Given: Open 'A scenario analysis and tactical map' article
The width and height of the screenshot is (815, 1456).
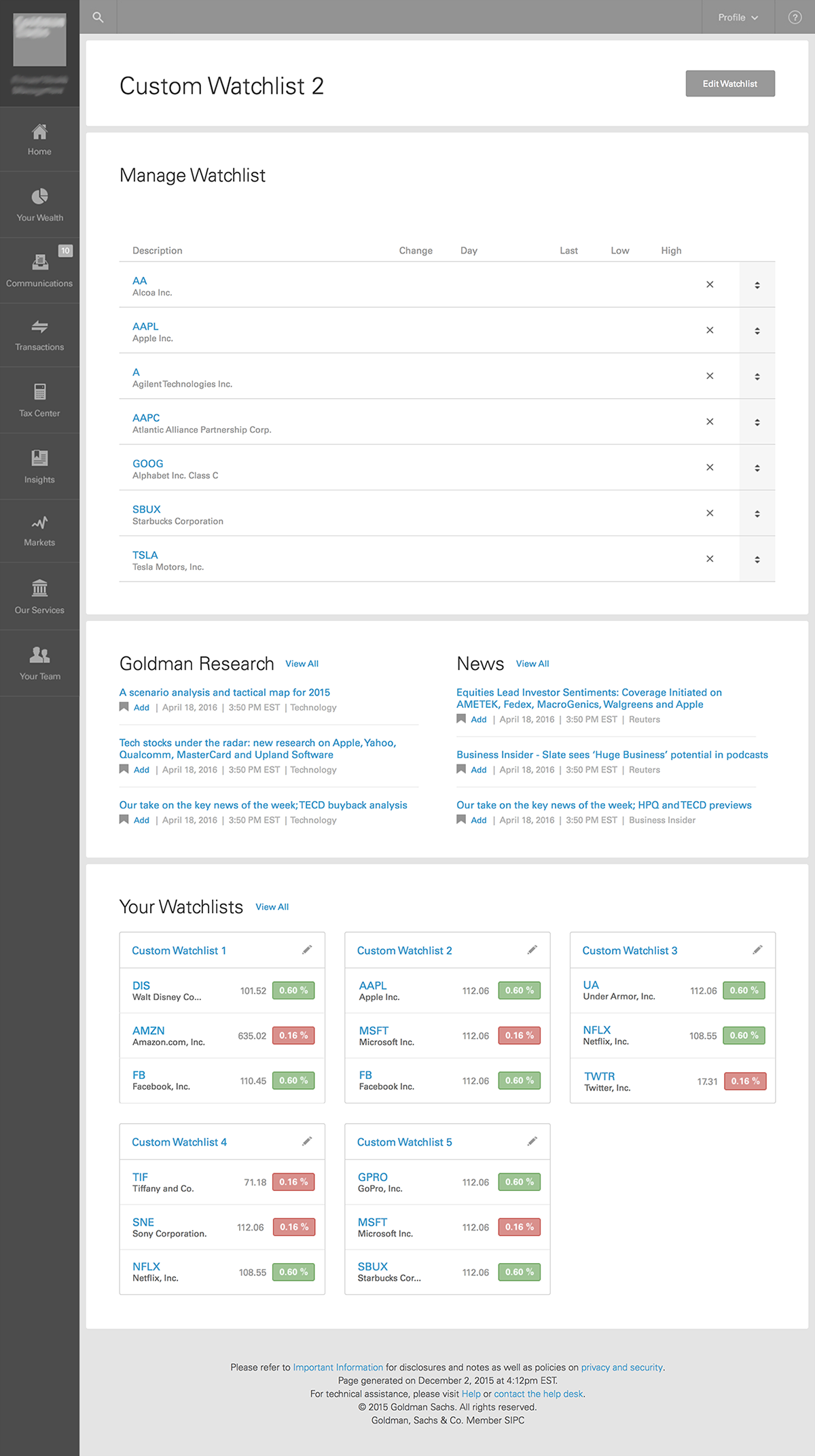Looking at the screenshot, I should tap(225, 692).
